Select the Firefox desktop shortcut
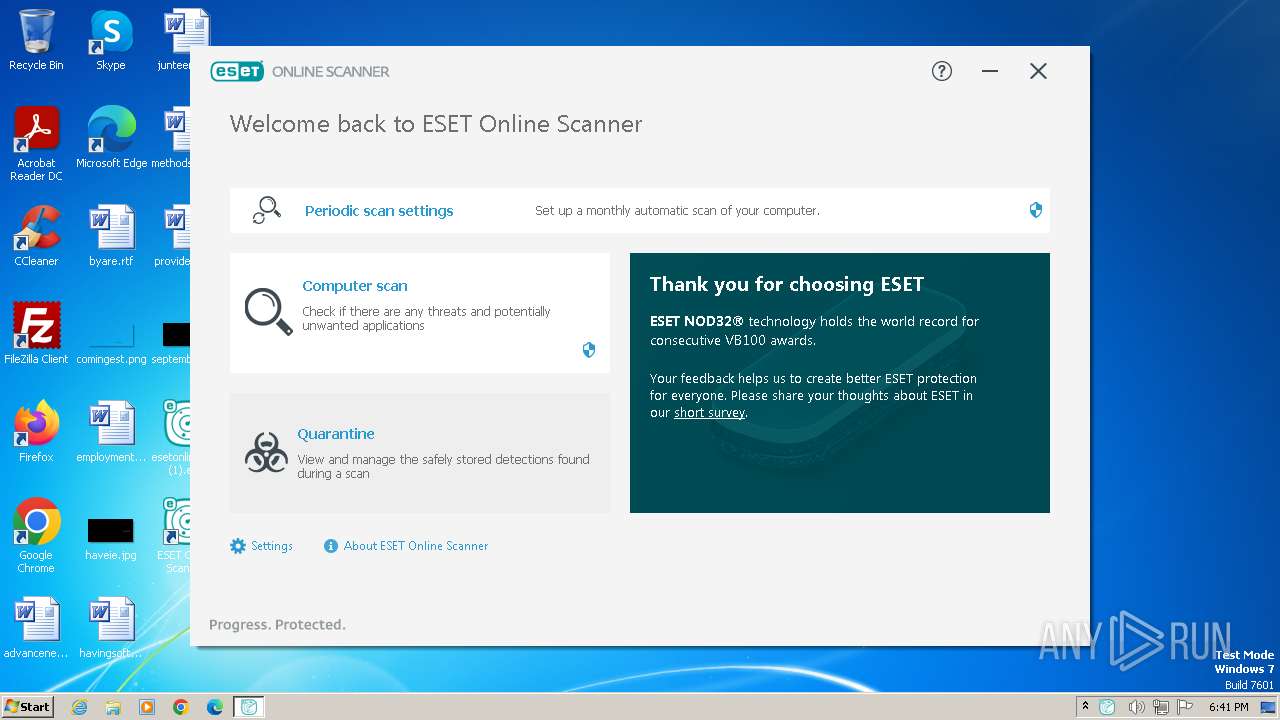Viewport: 1280px width, 720px height. point(36,432)
